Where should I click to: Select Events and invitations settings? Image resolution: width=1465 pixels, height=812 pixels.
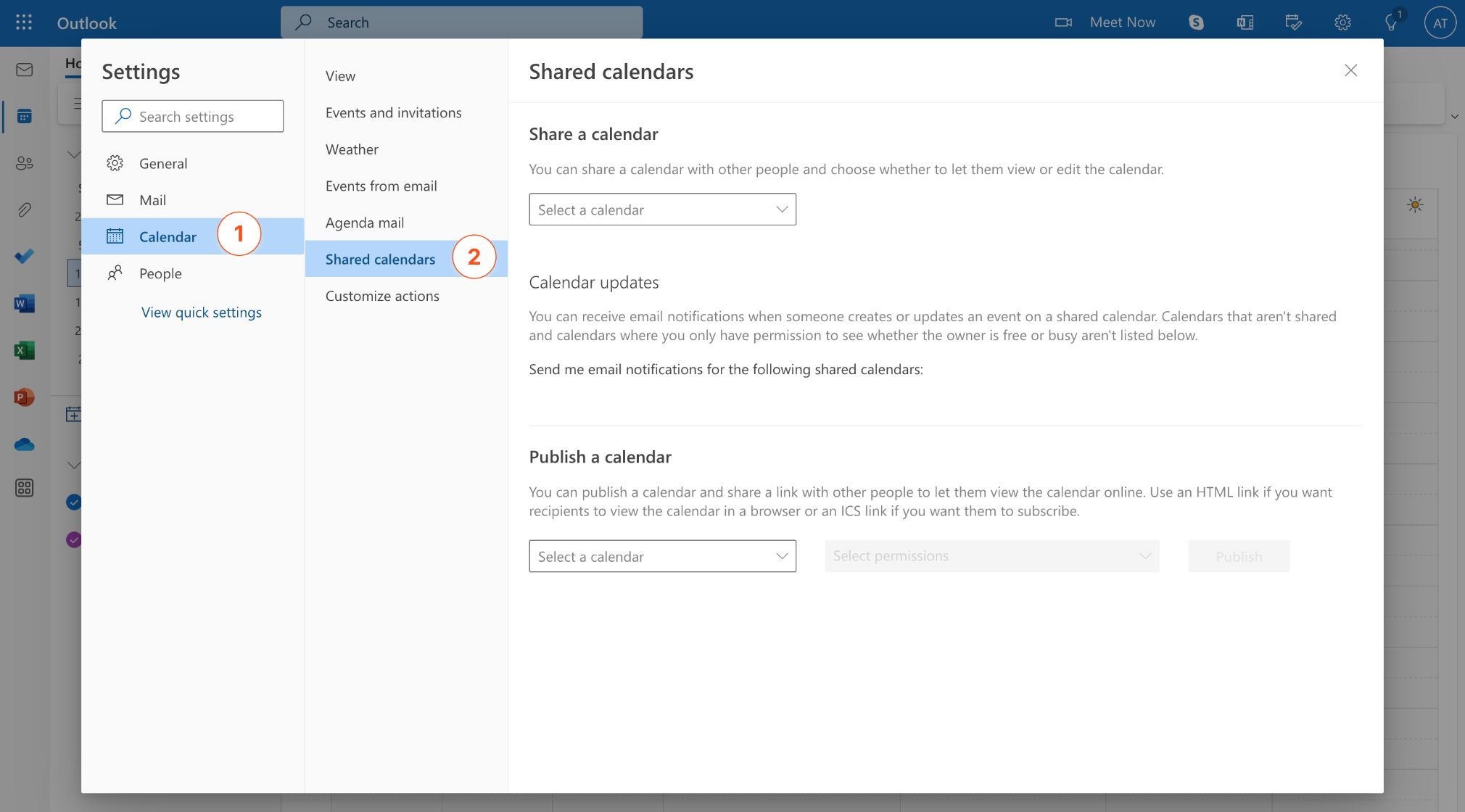point(393,112)
